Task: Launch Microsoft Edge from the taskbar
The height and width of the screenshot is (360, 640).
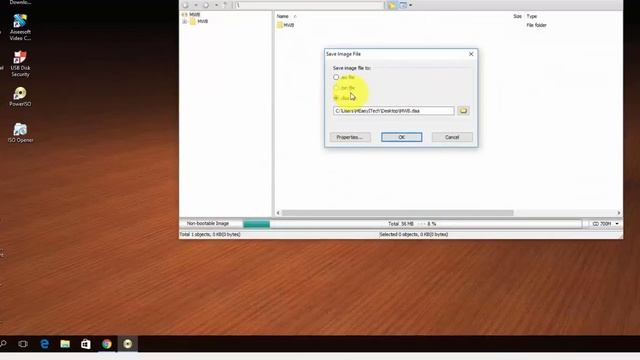Action: (x=44, y=344)
